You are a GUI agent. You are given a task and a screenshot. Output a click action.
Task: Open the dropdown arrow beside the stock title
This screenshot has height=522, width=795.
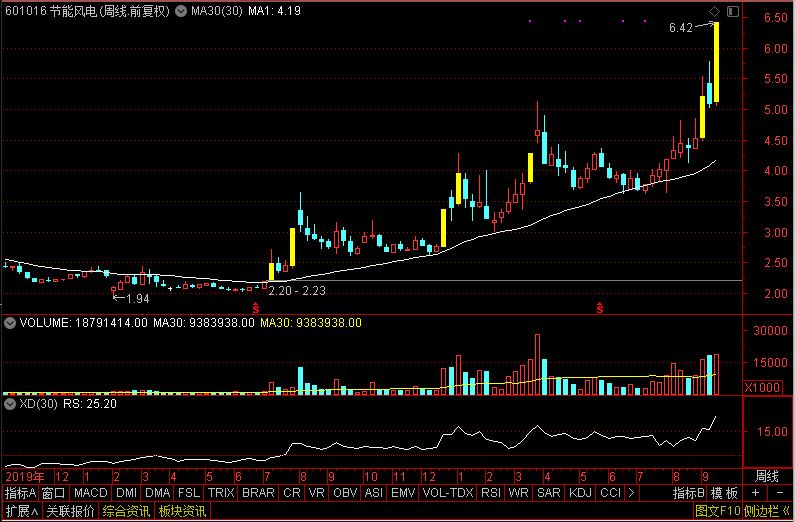[180, 11]
